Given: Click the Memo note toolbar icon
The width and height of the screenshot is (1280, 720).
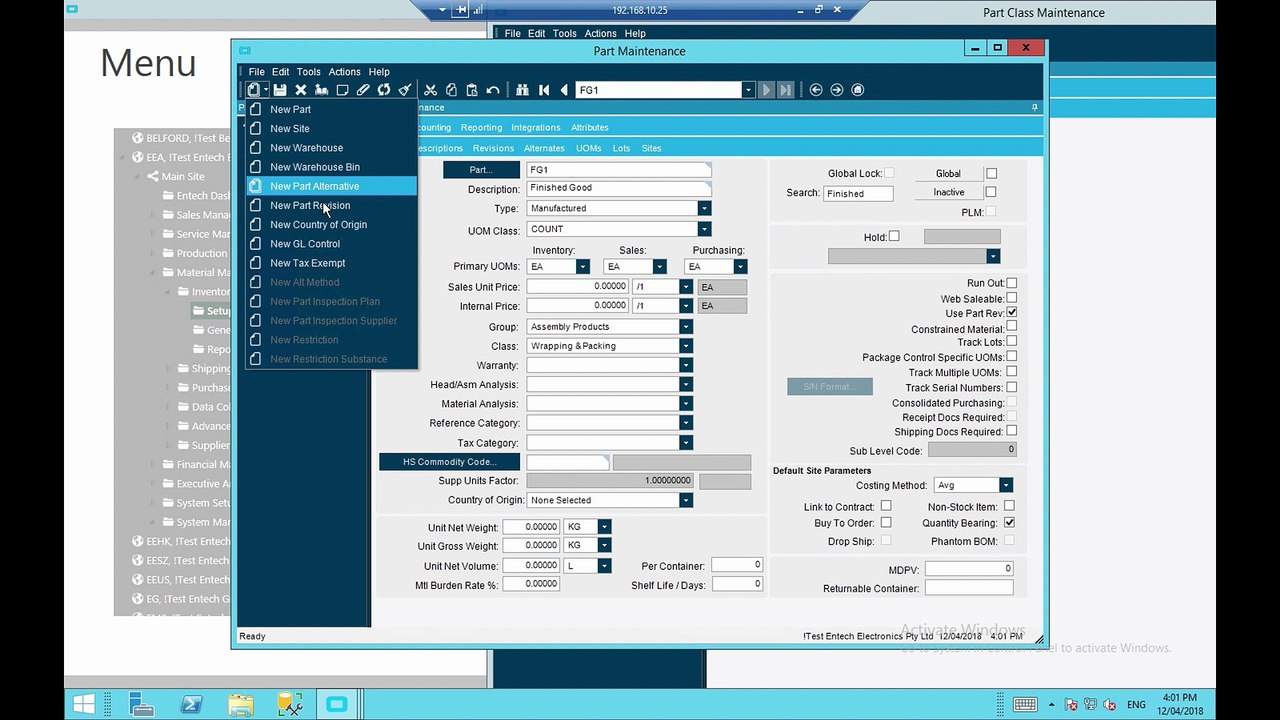Looking at the screenshot, I should click(342, 90).
